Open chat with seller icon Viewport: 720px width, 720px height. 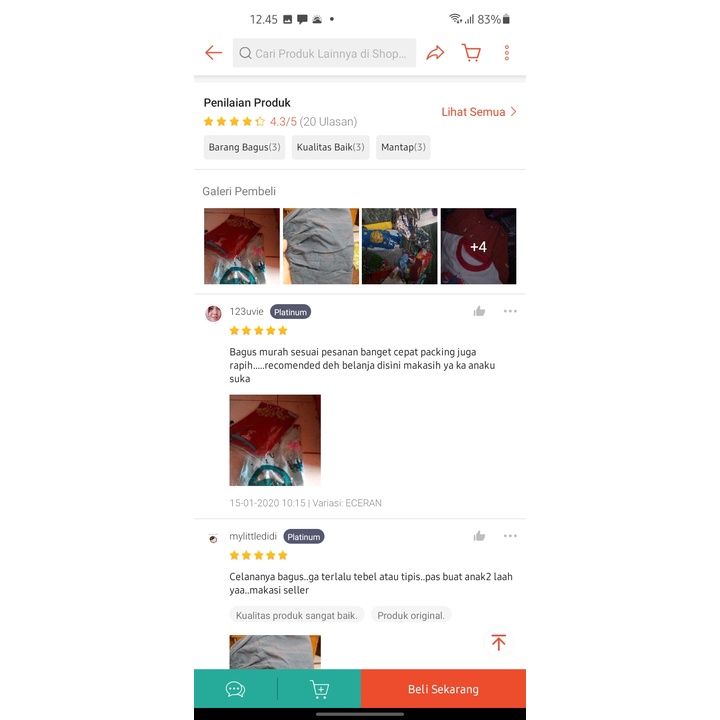click(235, 689)
